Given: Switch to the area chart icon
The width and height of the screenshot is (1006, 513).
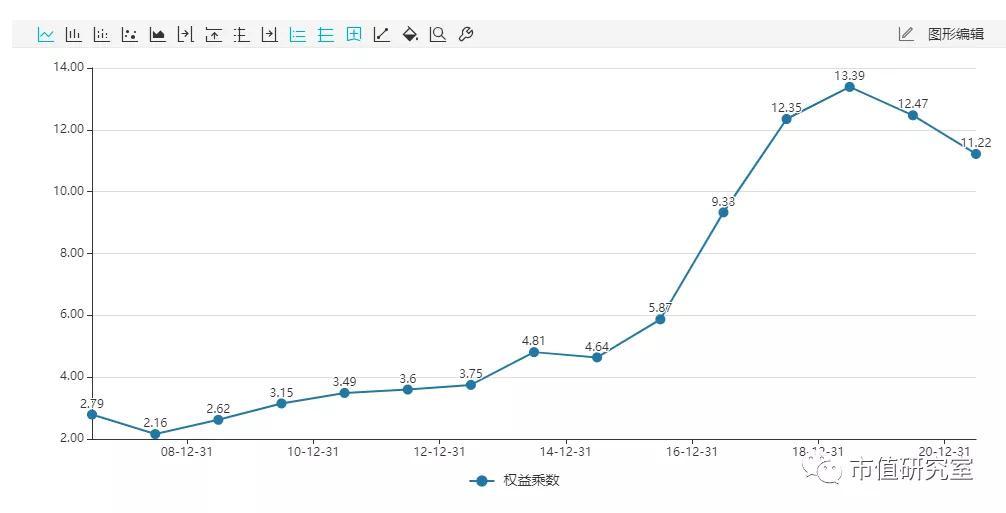Looking at the screenshot, I should [158, 35].
